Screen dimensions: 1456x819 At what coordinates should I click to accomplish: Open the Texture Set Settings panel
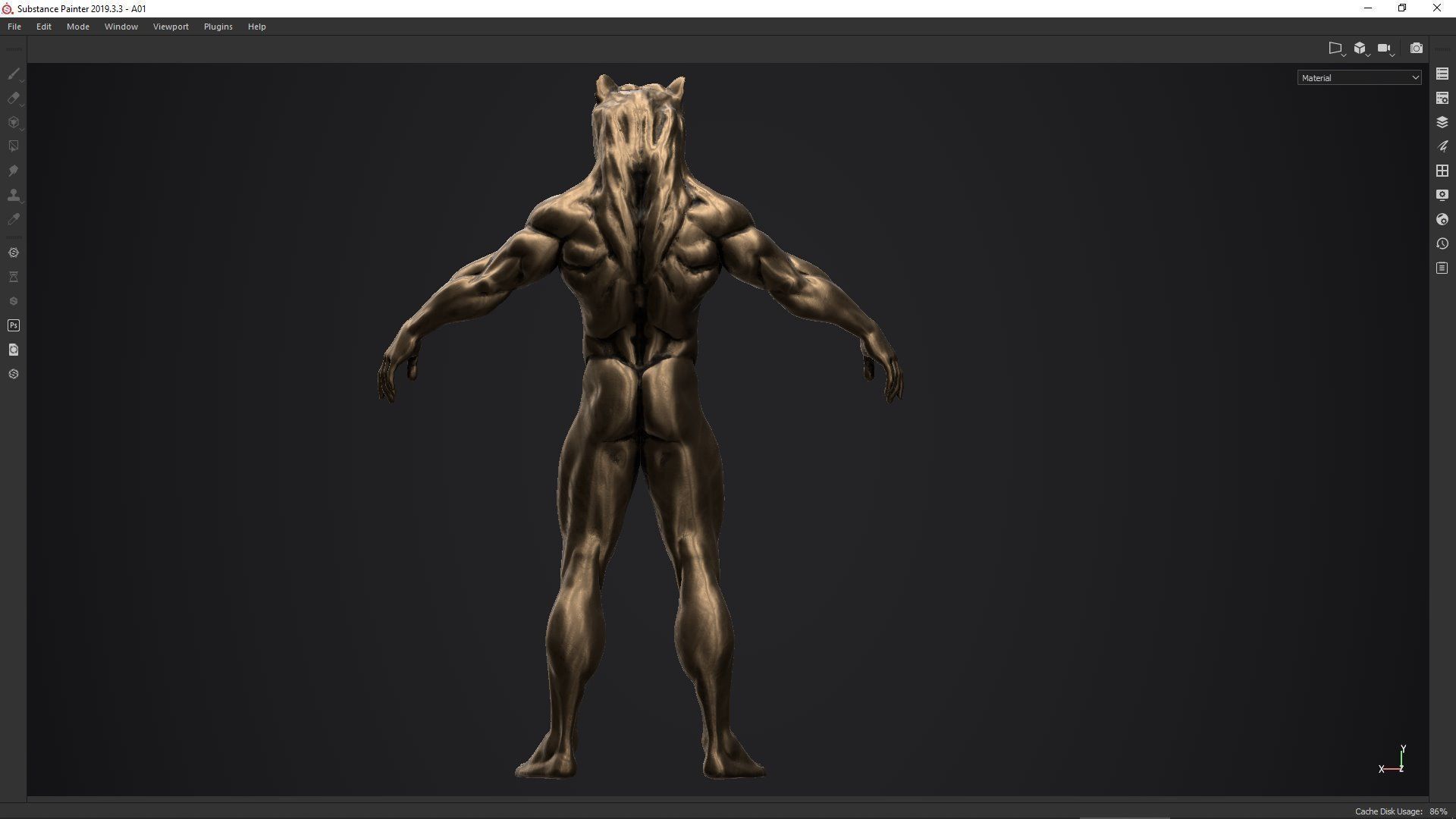[1442, 98]
